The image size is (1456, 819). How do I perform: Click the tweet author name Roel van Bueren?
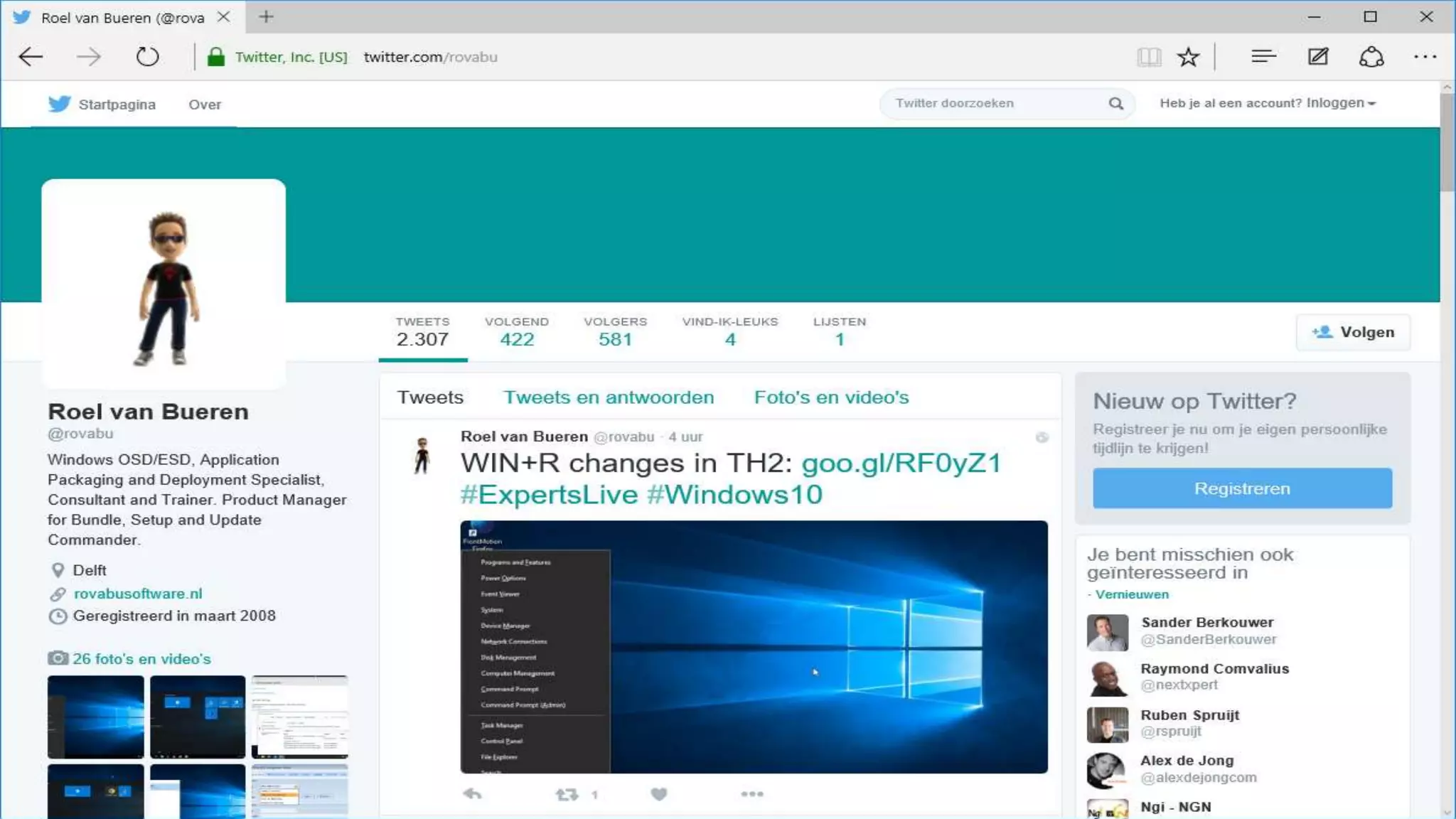tap(524, 437)
